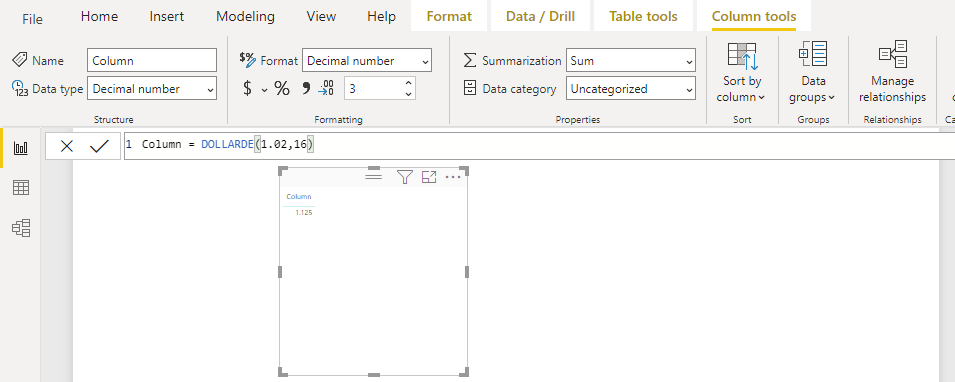Switch to the Format tab

coord(449,16)
